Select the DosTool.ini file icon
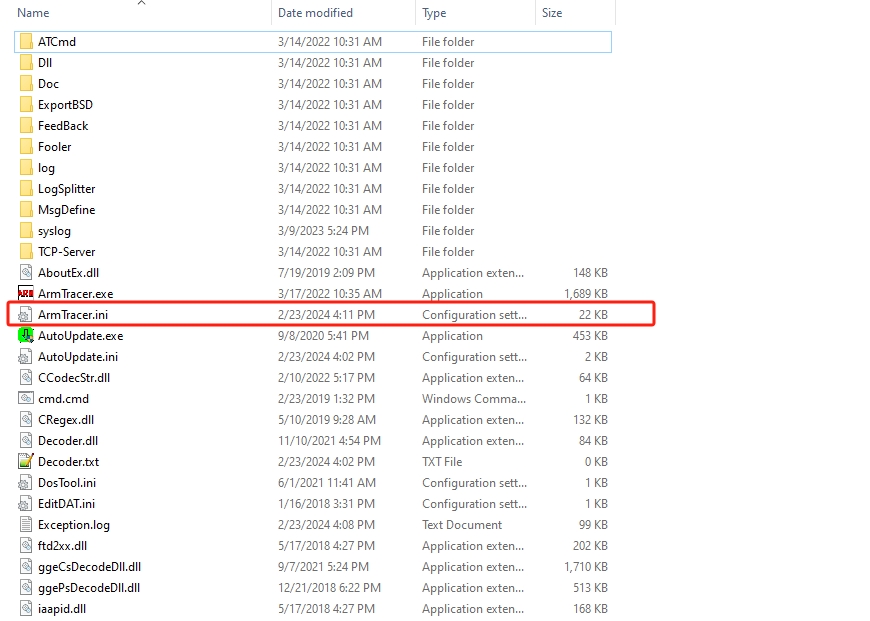 coord(24,483)
